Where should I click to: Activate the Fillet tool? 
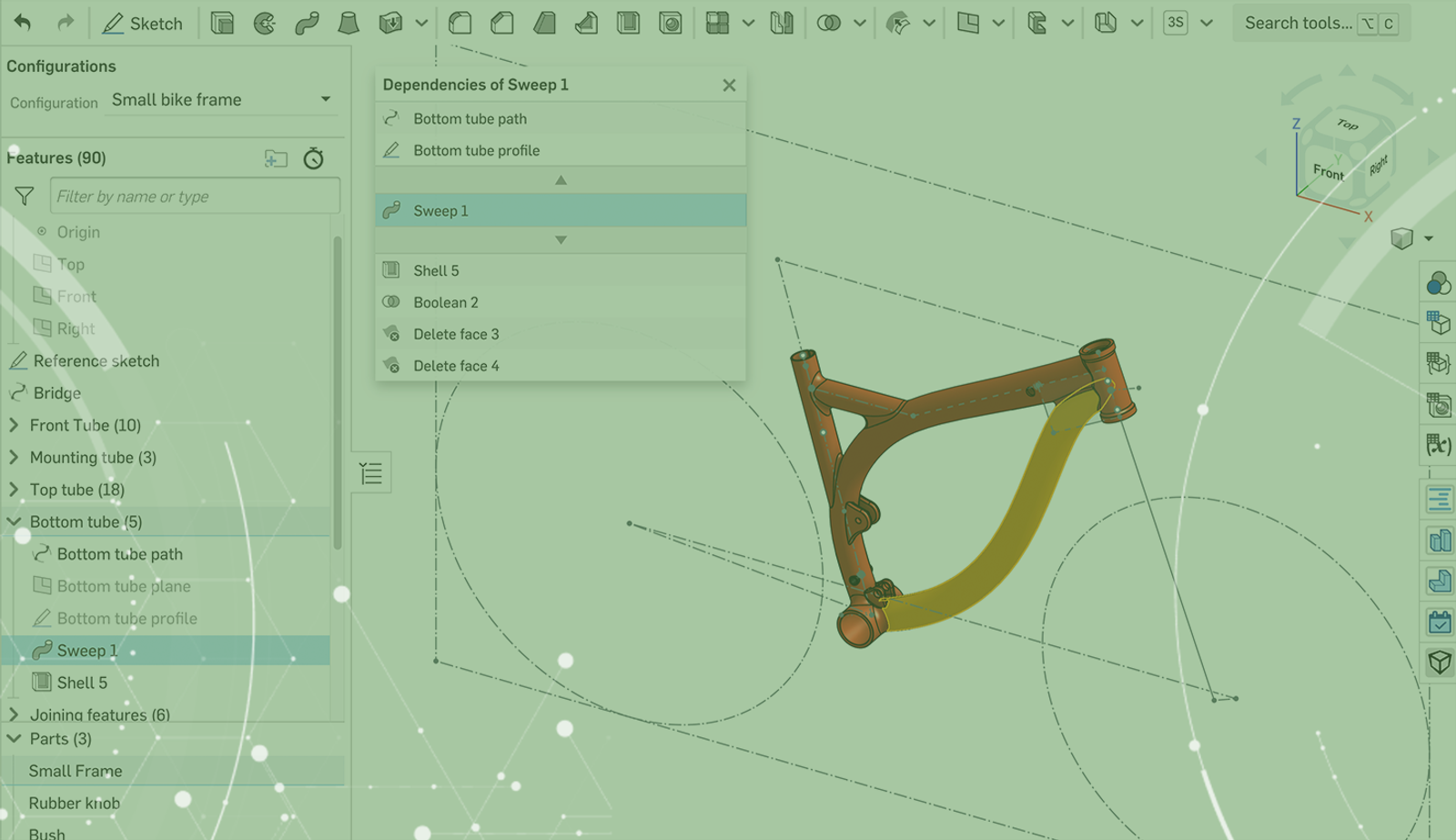[460, 24]
